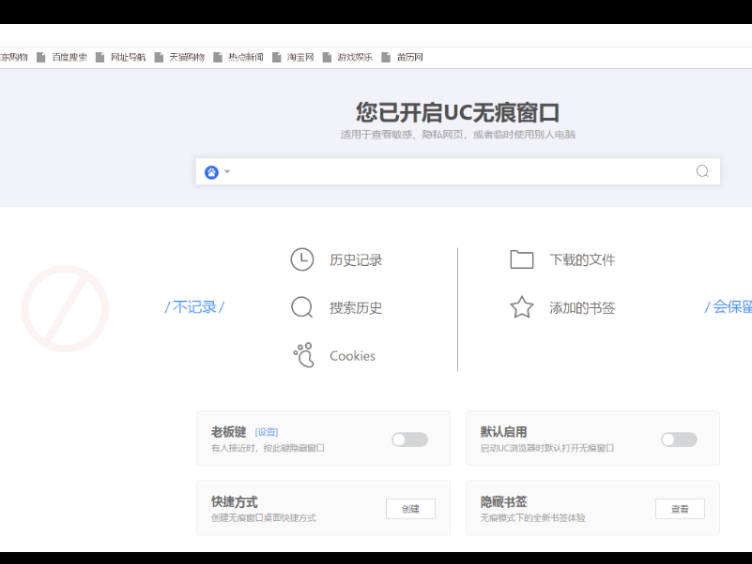Click the 天猫购物 bookmark page icon
This screenshot has height=564, width=752.
[159, 58]
